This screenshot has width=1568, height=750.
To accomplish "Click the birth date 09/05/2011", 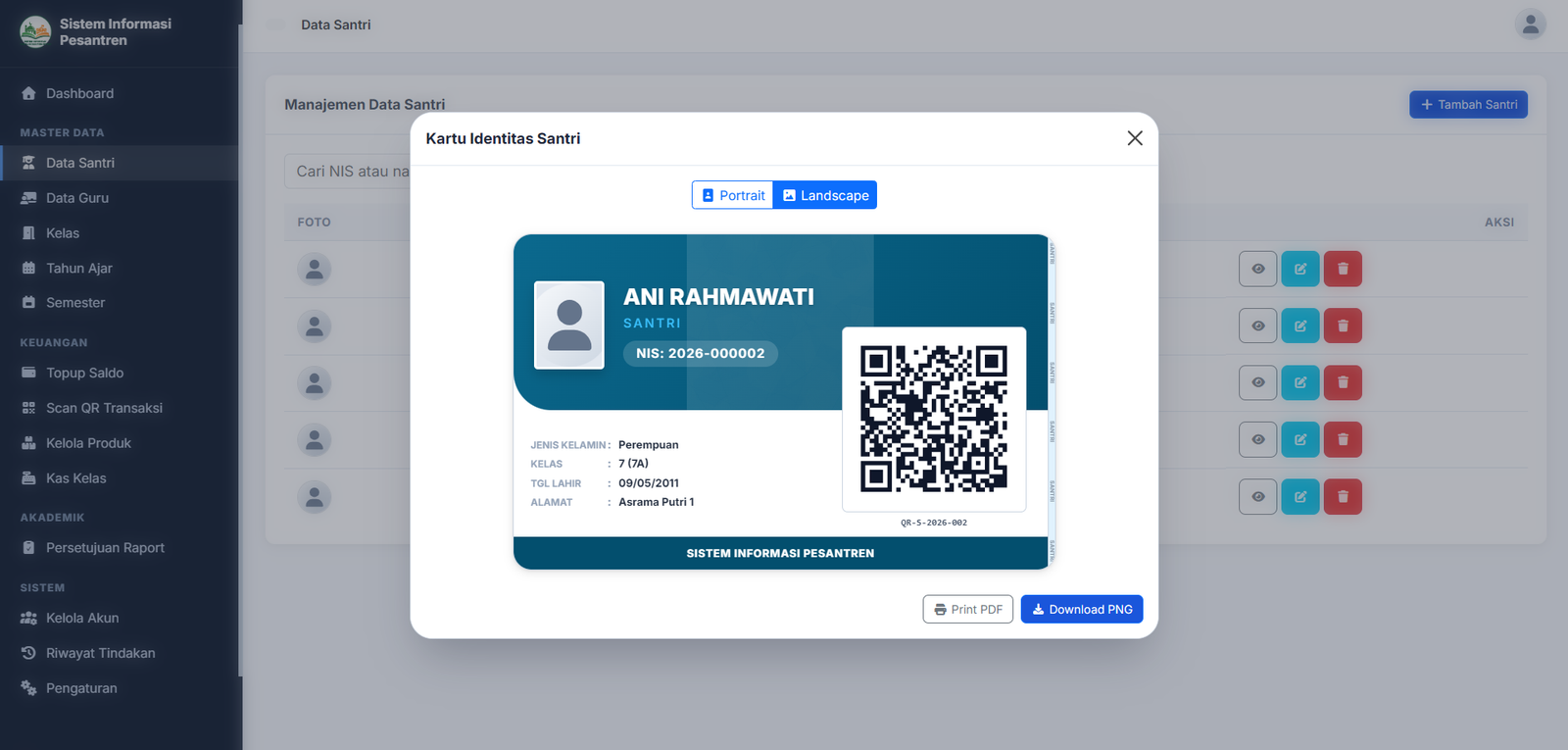I will (649, 483).
